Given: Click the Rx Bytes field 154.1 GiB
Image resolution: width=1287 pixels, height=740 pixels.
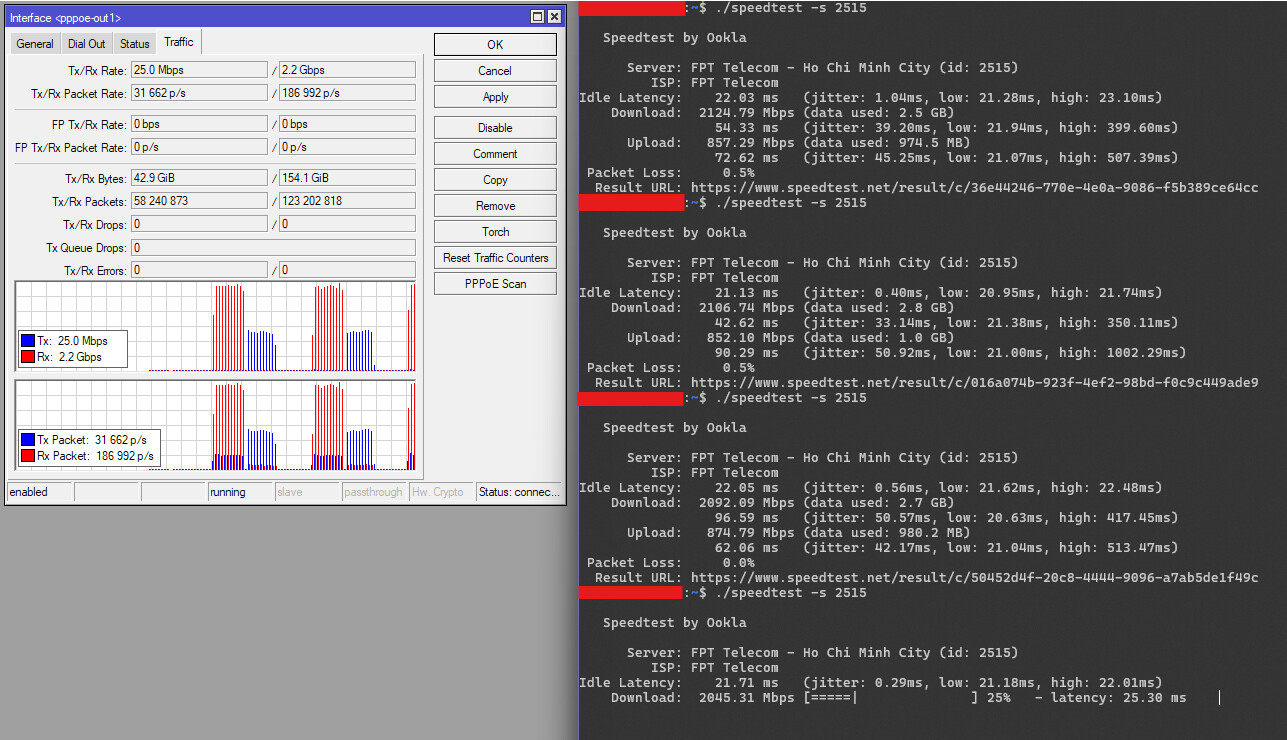Looking at the screenshot, I should [347, 178].
